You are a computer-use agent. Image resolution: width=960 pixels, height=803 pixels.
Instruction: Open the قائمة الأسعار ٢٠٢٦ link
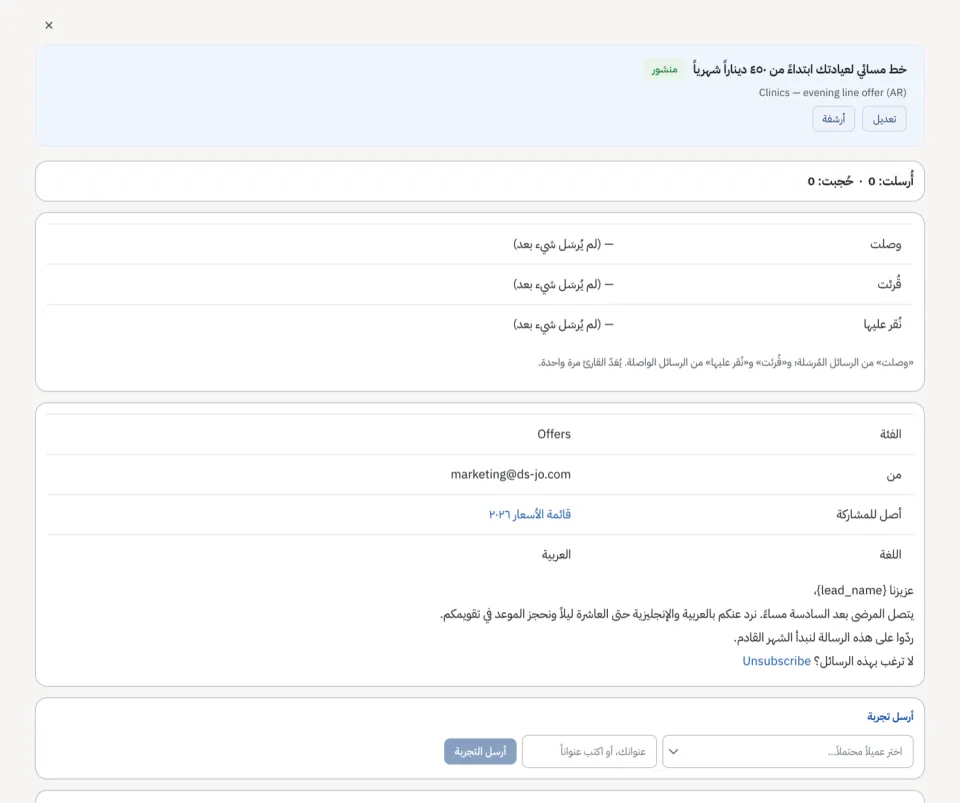[x=530, y=514]
